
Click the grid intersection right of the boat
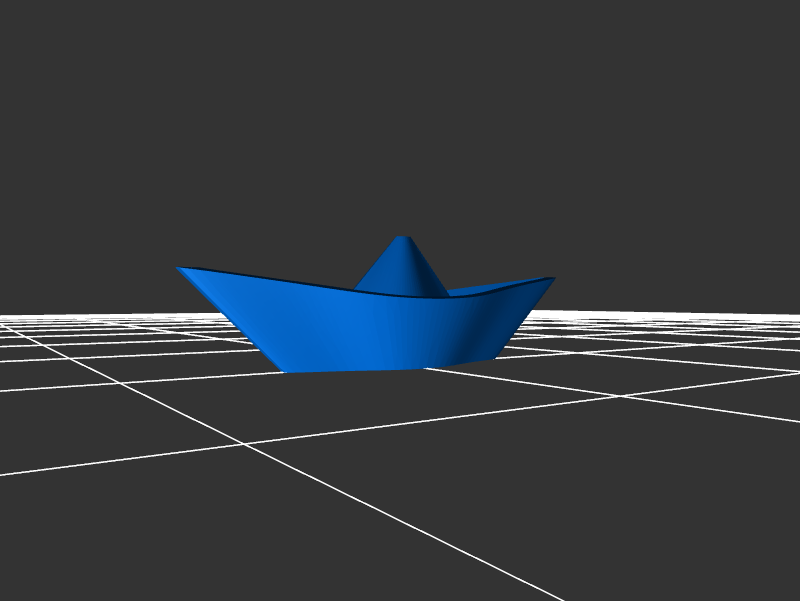(621, 396)
